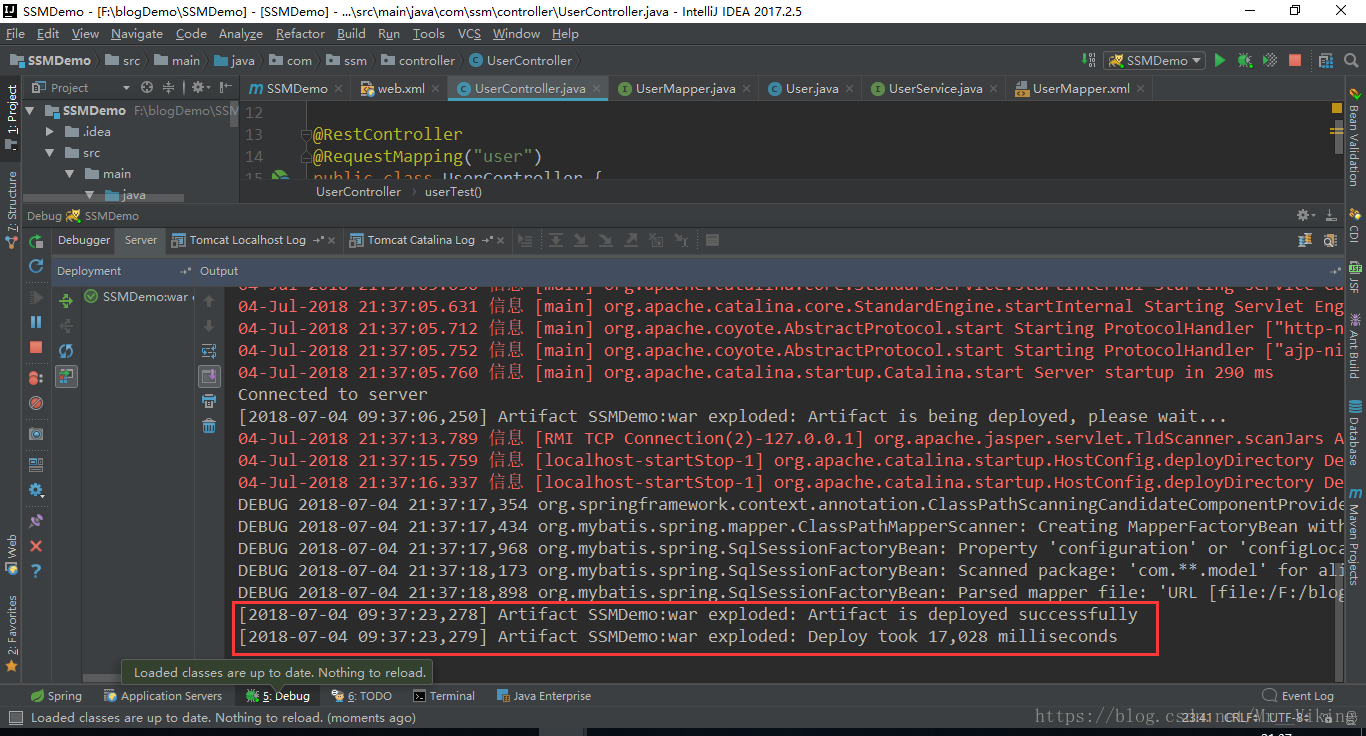The height and width of the screenshot is (736, 1366).
Task: Open the Refactor menu
Action: point(300,34)
